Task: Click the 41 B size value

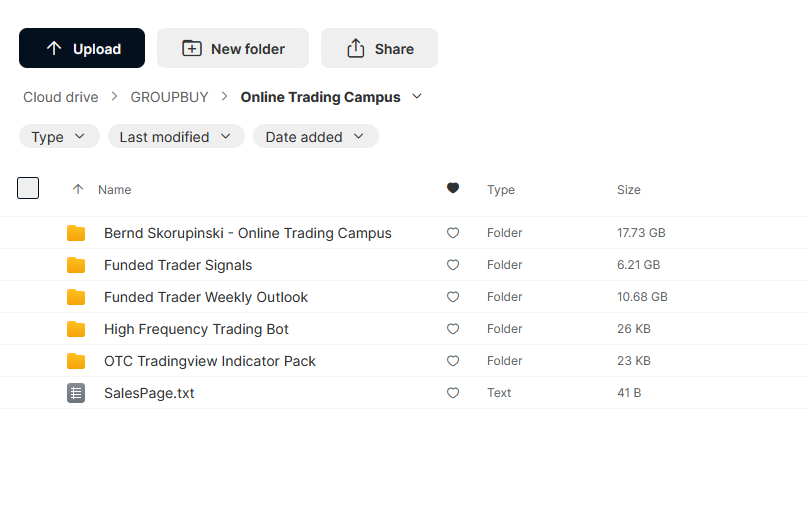Action: click(629, 393)
